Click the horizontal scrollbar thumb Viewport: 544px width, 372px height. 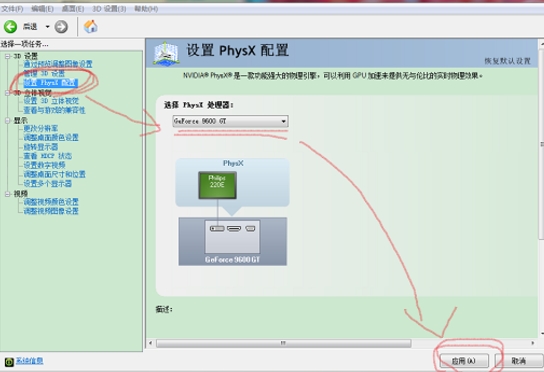point(283,343)
